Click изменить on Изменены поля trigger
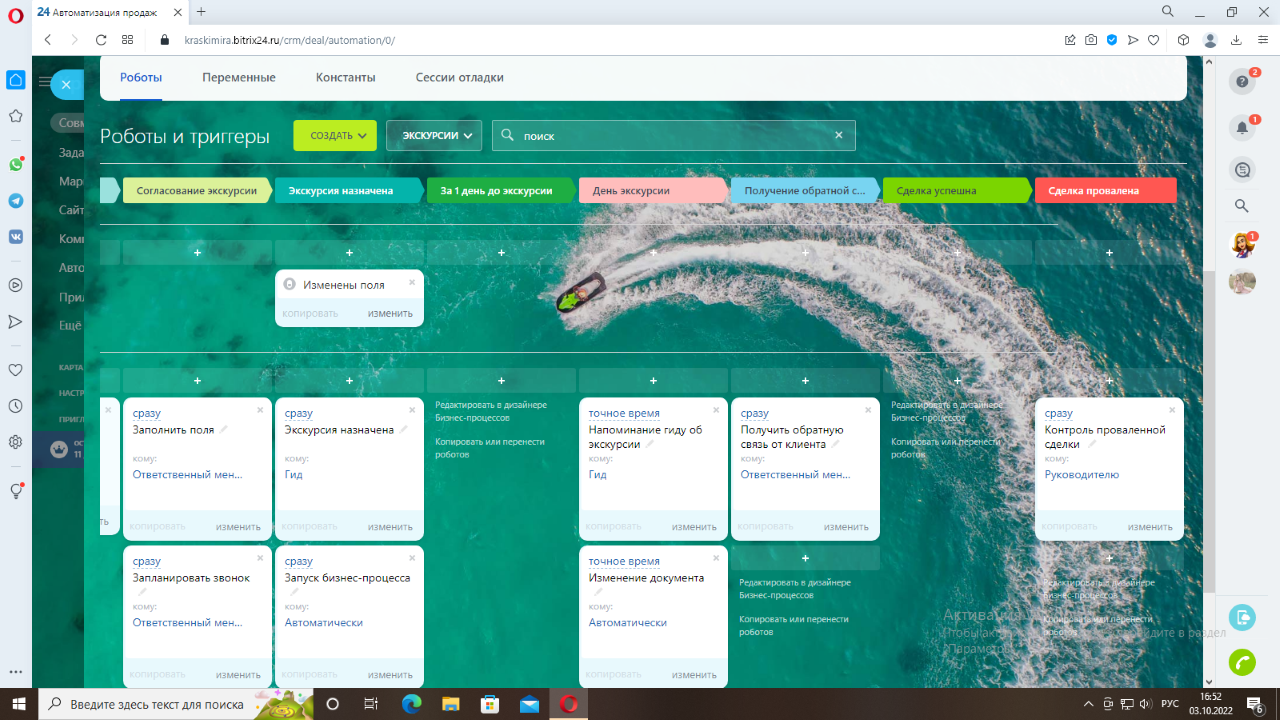This screenshot has height=720, width=1280. tap(390, 313)
